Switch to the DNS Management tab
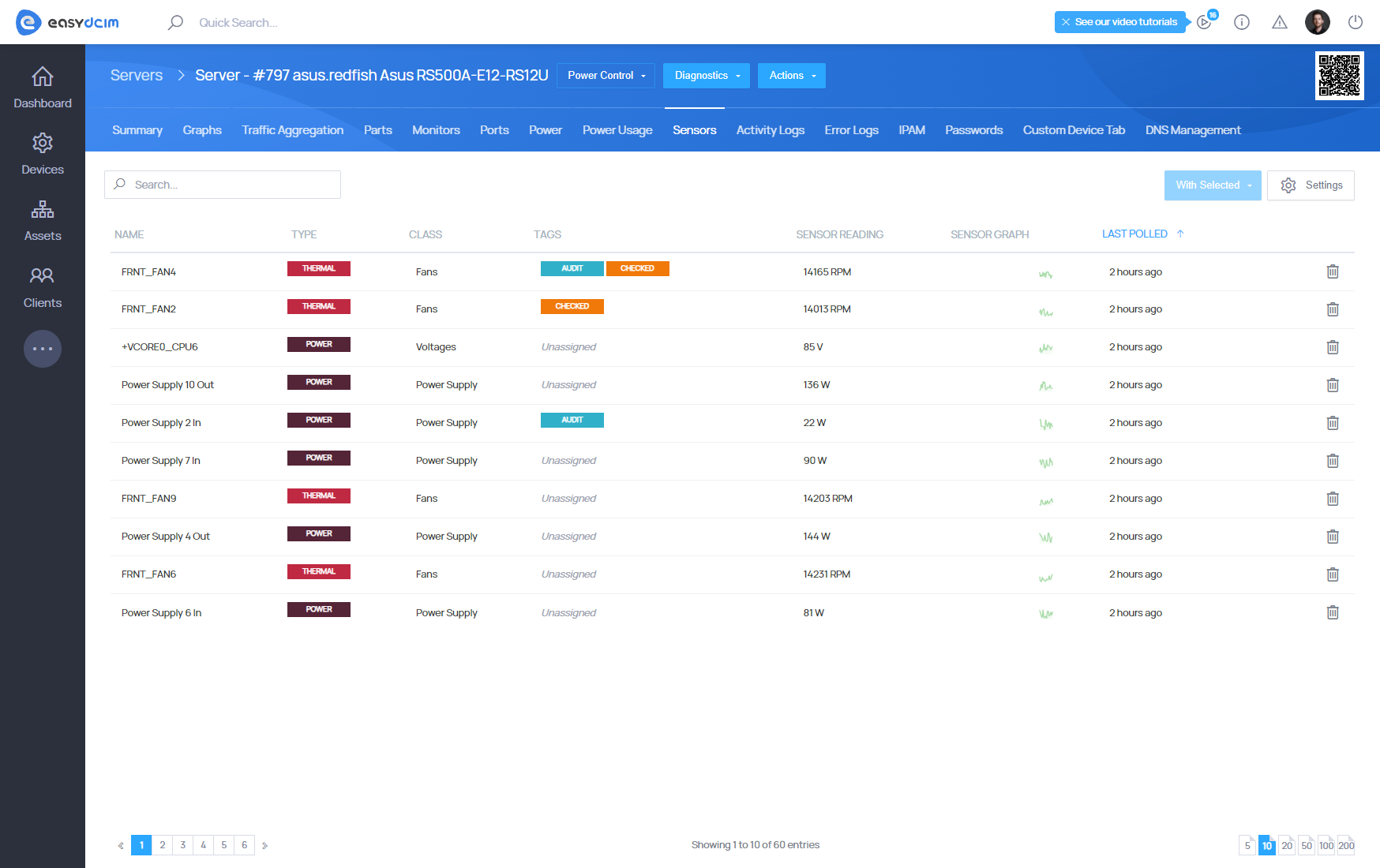This screenshot has height=868, width=1380. coord(1193,130)
